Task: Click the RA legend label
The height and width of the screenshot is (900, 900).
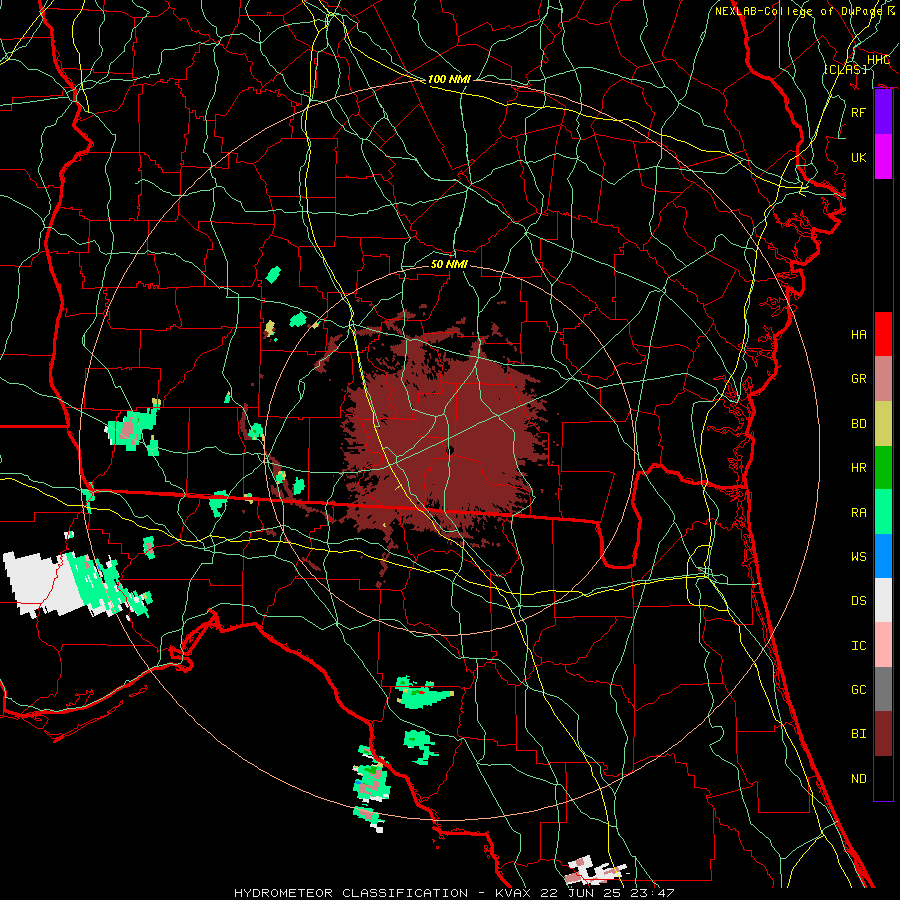Action: [x=858, y=512]
